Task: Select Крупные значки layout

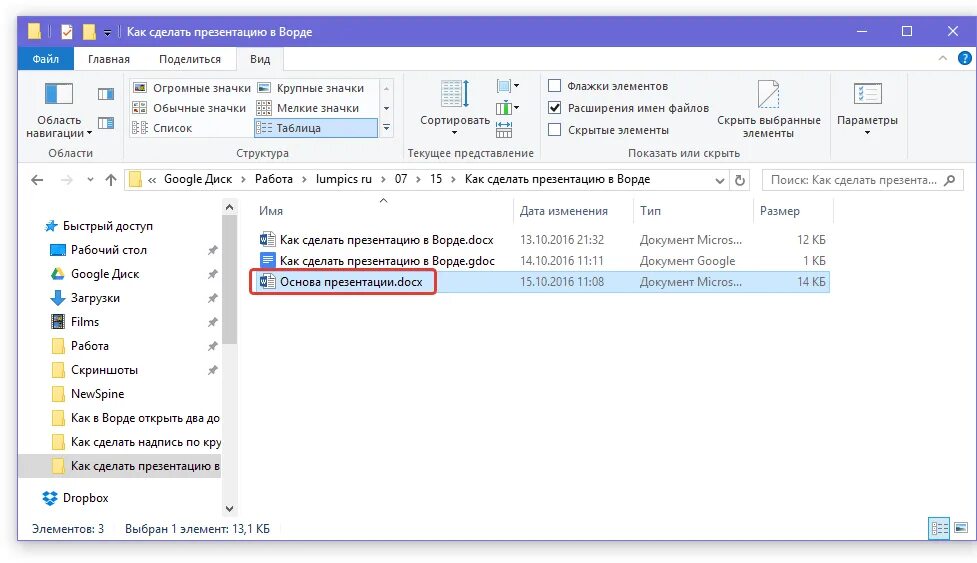Action: coord(310,88)
